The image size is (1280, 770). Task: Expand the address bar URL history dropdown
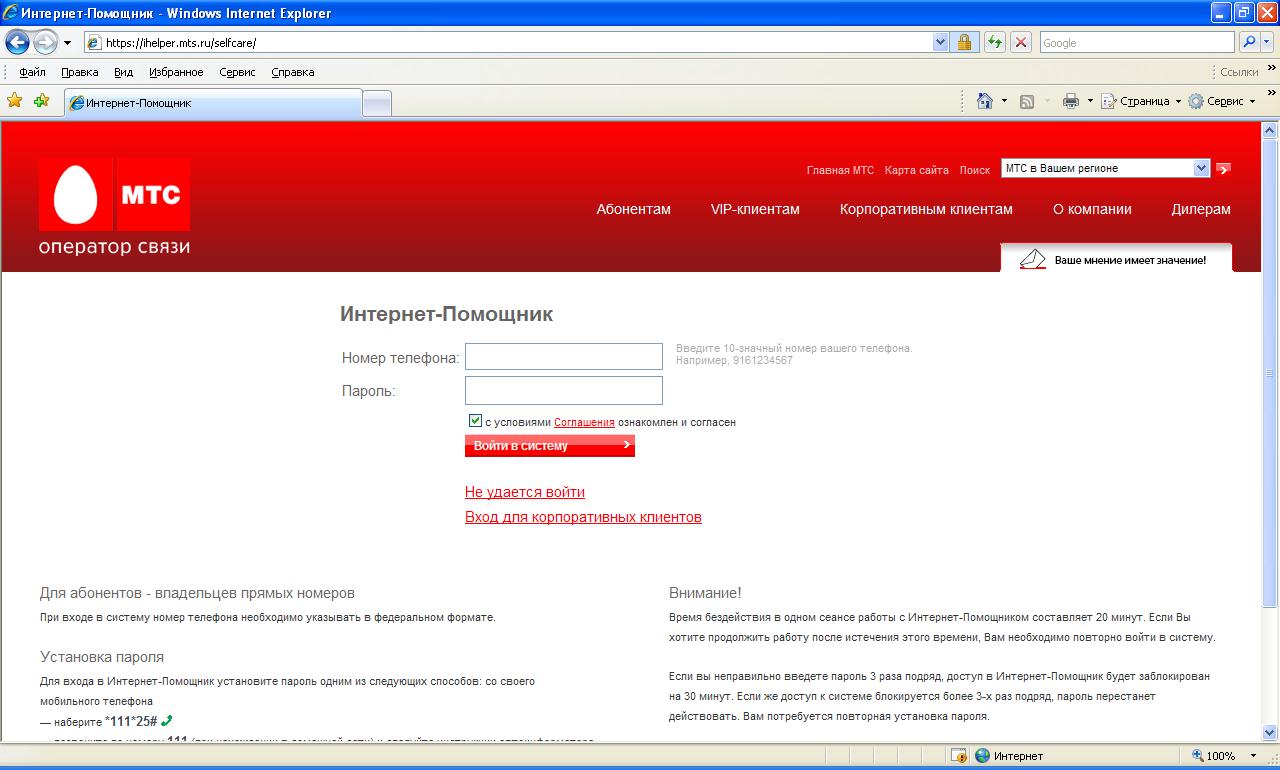pos(940,43)
